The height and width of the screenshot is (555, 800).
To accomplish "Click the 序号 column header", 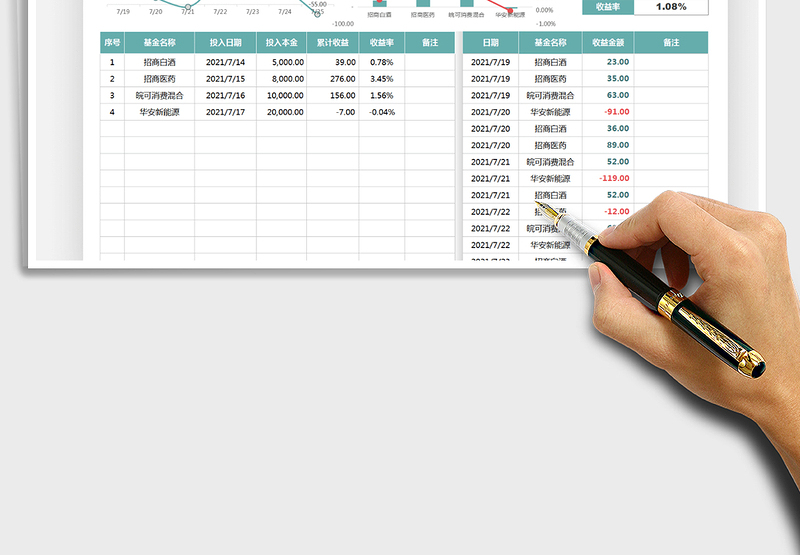I will 112,43.
